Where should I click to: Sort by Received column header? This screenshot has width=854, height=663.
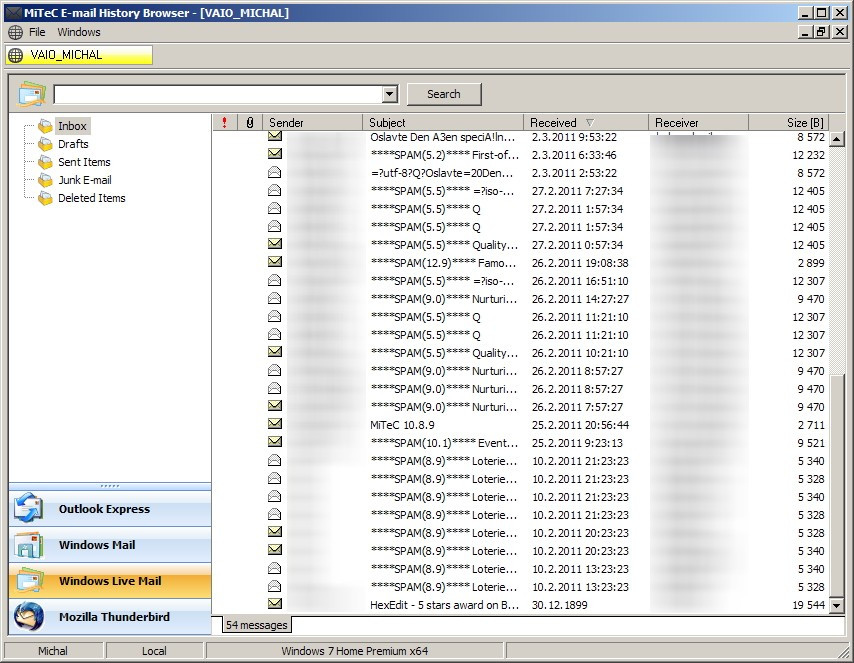pyautogui.click(x=586, y=123)
